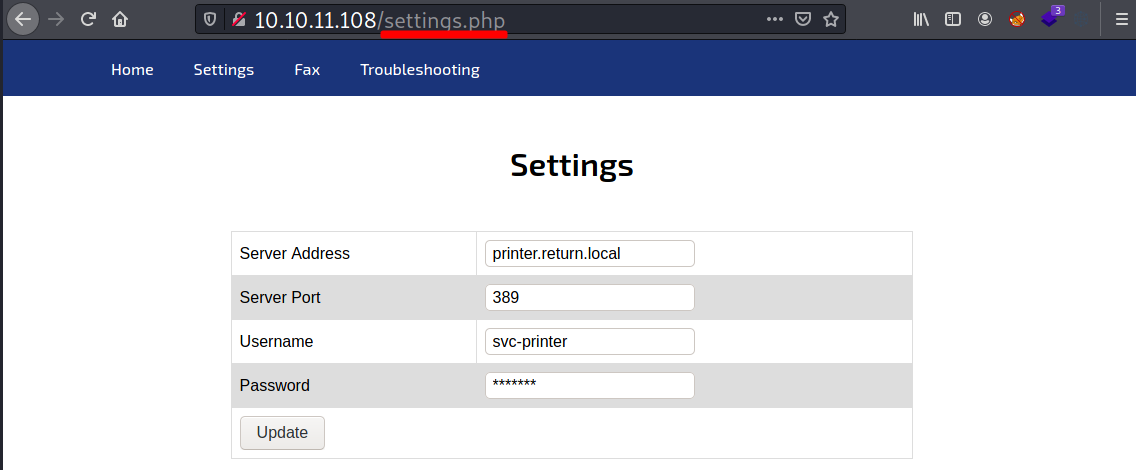Reload the current page
Image resolution: width=1136 pixels, height=470 pixels.
pyautogui.click(x=88, y=19)
